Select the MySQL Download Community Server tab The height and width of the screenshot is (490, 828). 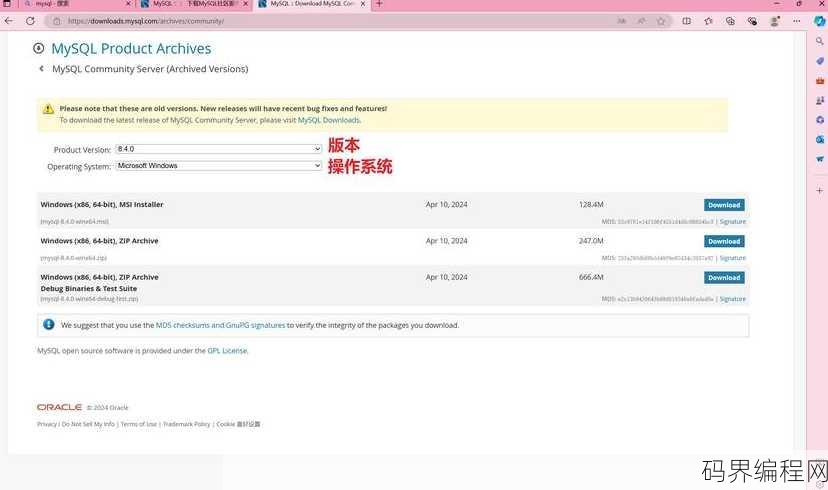[x=310, y=4]
